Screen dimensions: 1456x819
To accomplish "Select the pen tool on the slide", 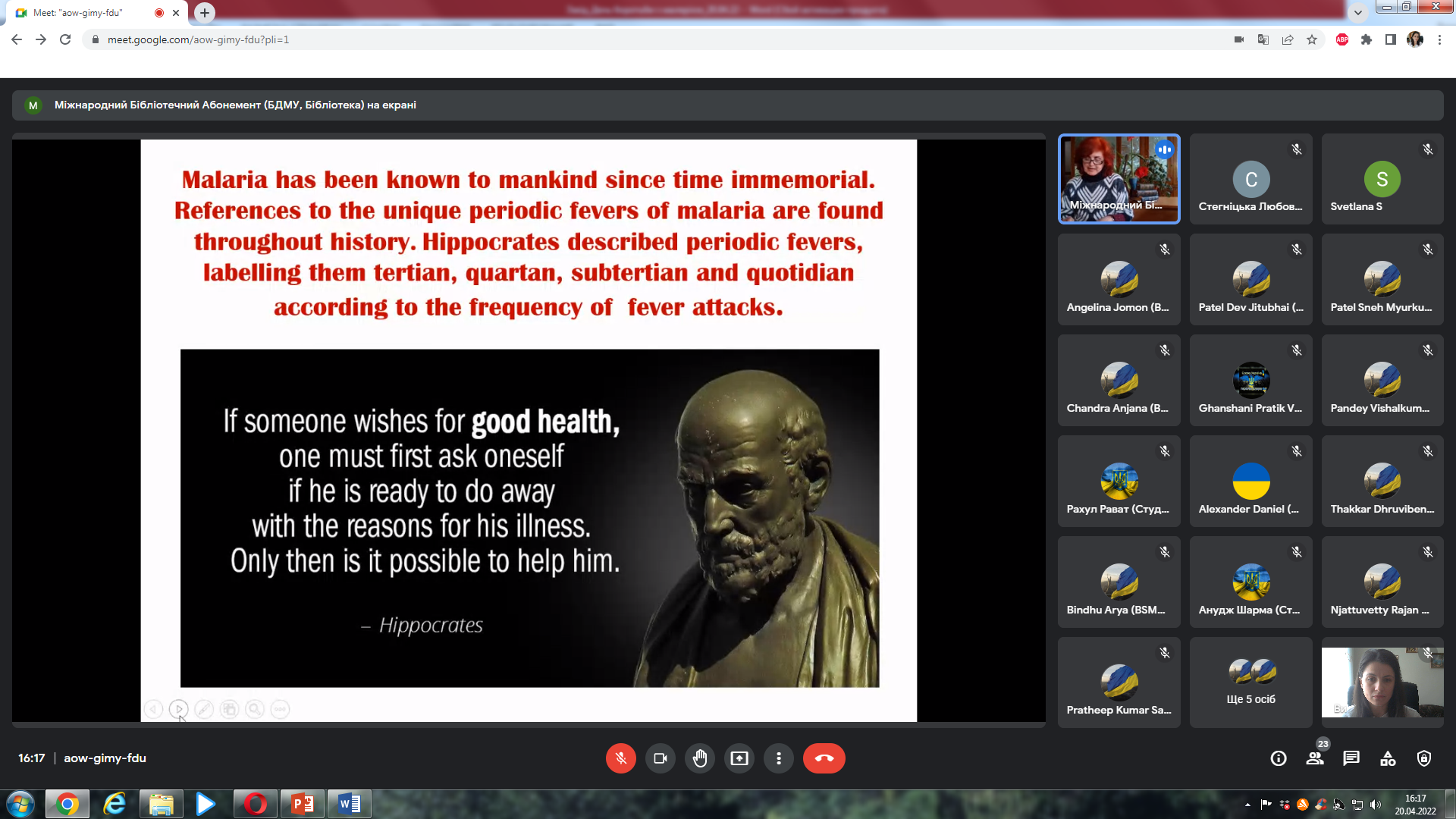I will pos(204,709).
